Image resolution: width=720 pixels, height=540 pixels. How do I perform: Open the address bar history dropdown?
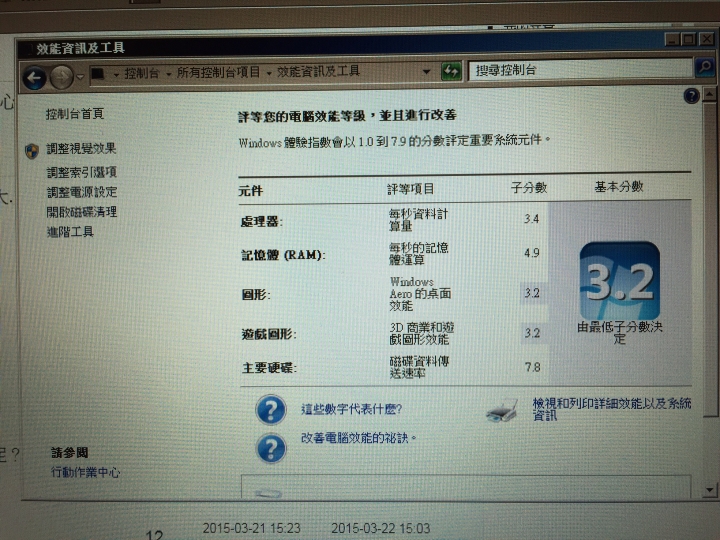[426, 72]
